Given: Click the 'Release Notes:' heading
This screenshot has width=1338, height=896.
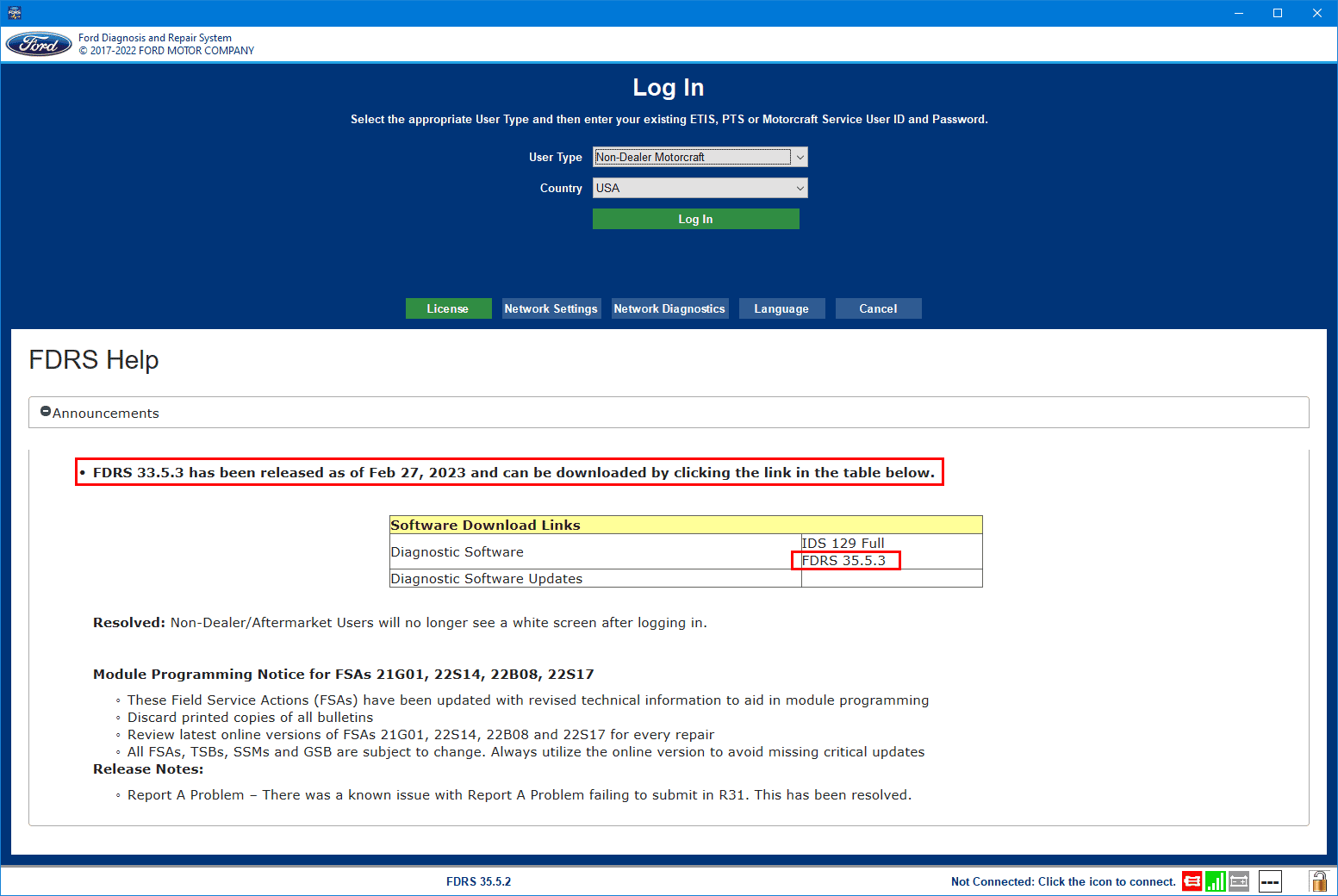Looking at the screenshot, I should [148, 768].
